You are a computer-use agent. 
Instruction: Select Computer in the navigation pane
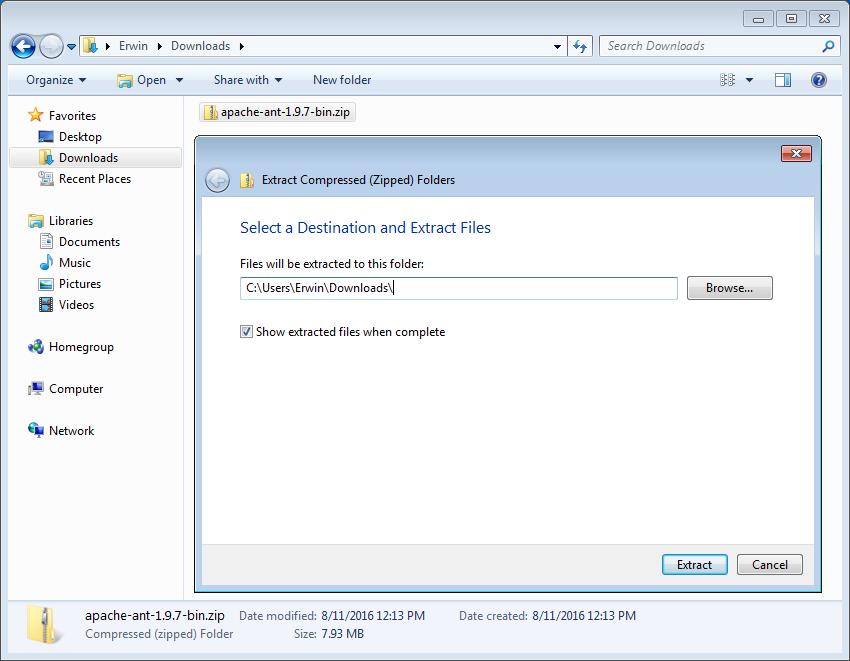click(x=76, y=389)
